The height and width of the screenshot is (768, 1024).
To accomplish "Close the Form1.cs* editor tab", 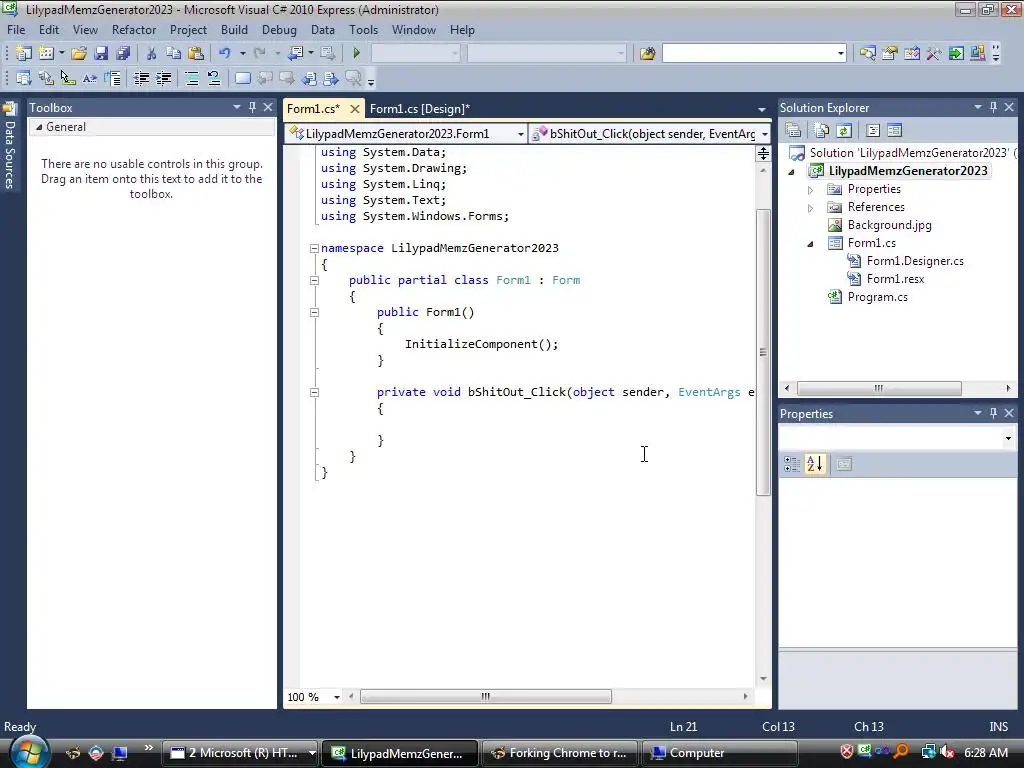I will (355, 109).
